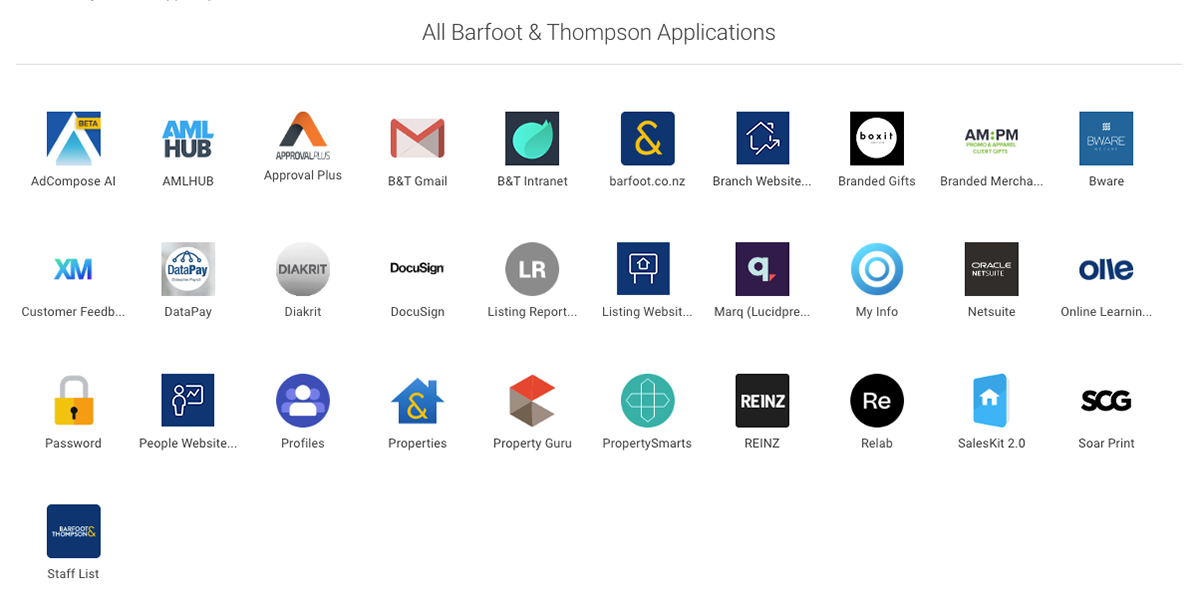
Task: Open the AM:PM Branded Merchandise app
Action: (x=991, y=138)
